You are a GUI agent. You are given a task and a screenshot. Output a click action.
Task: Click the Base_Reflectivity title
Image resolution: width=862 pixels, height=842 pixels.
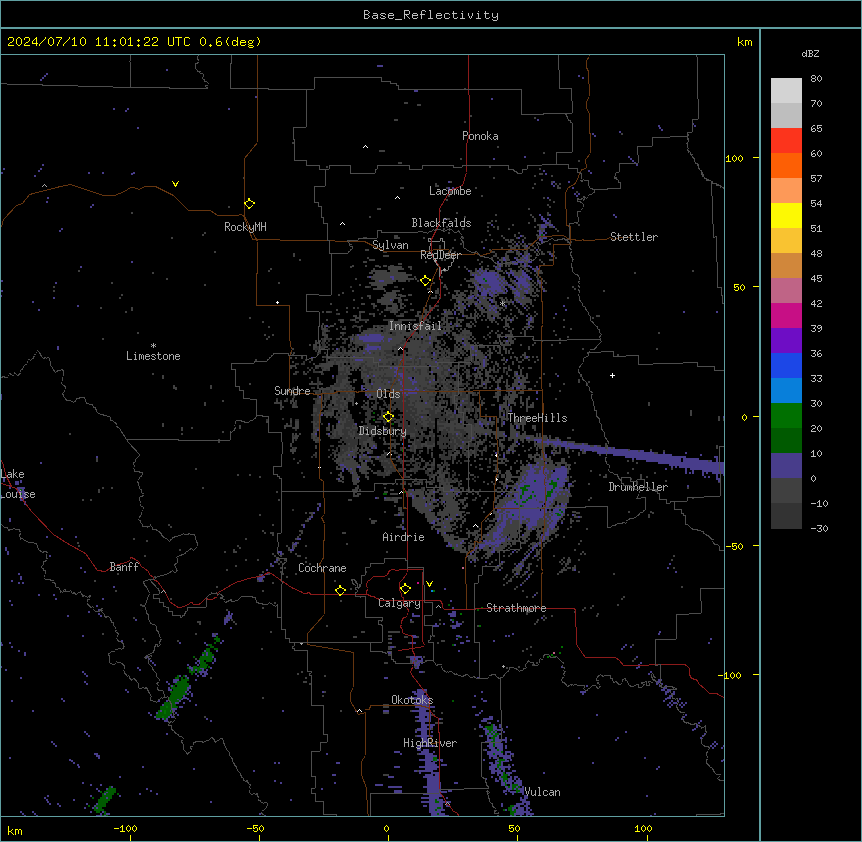[431, 15]
